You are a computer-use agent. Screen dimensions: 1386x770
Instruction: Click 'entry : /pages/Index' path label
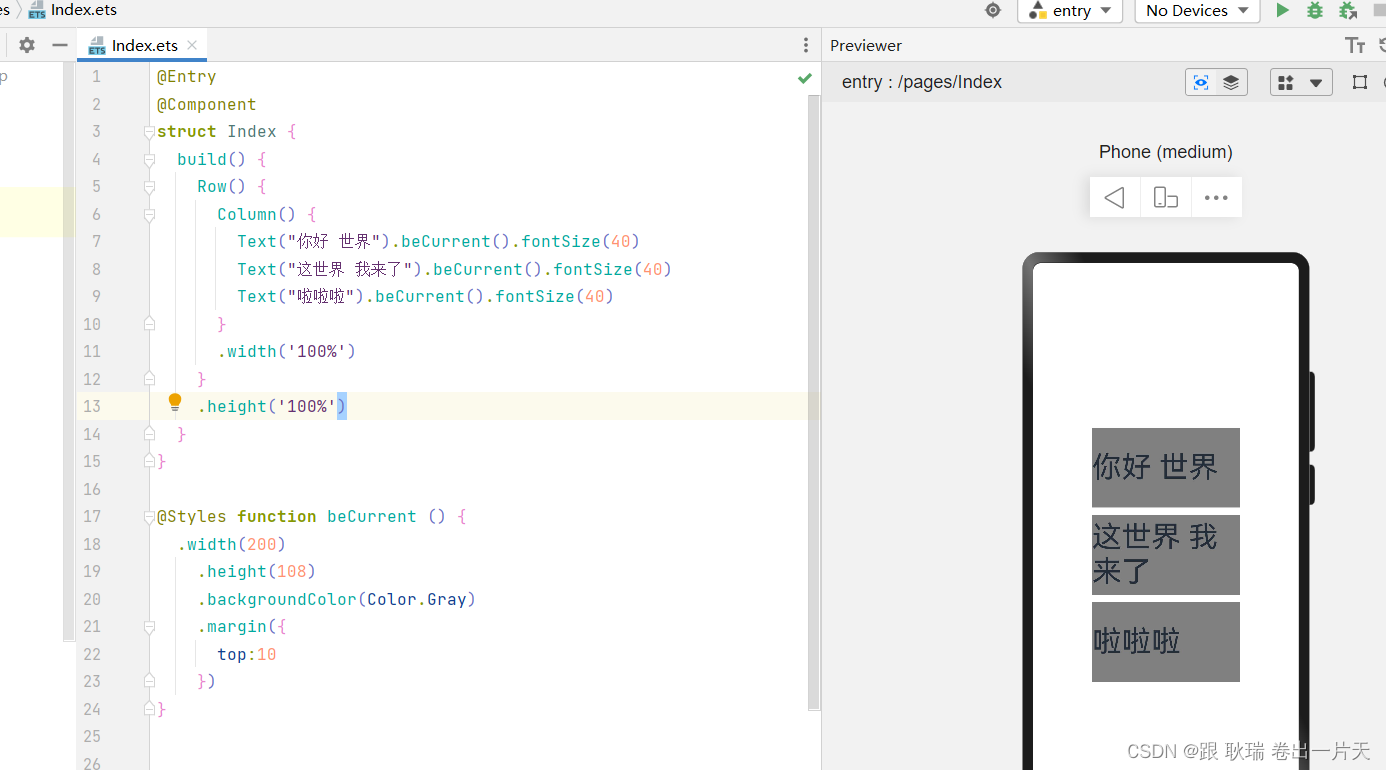click(x=922, y=82)
